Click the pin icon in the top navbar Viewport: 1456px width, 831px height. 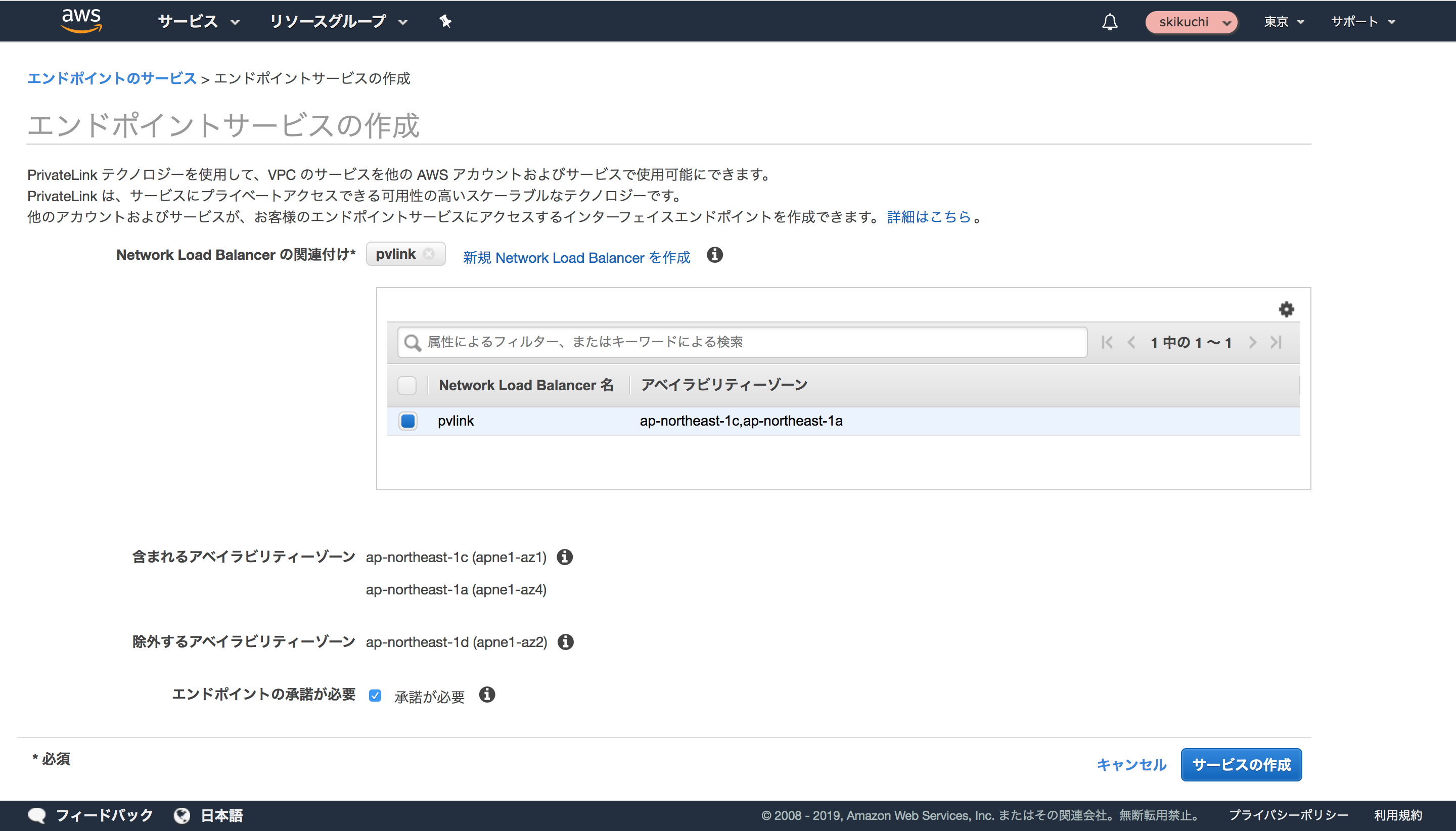(444, 22)
